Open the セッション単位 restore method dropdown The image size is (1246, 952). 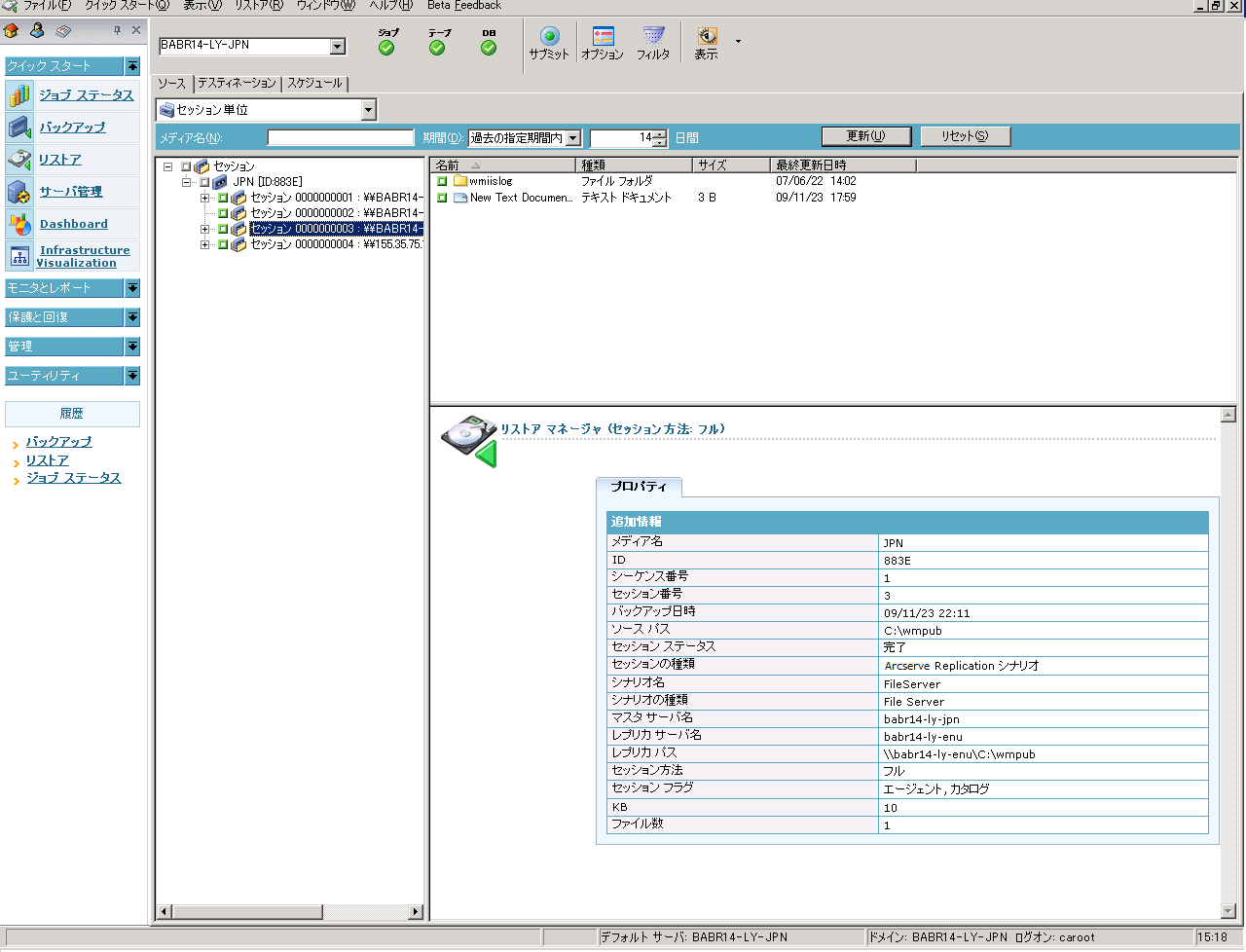[x=368, y=110]
